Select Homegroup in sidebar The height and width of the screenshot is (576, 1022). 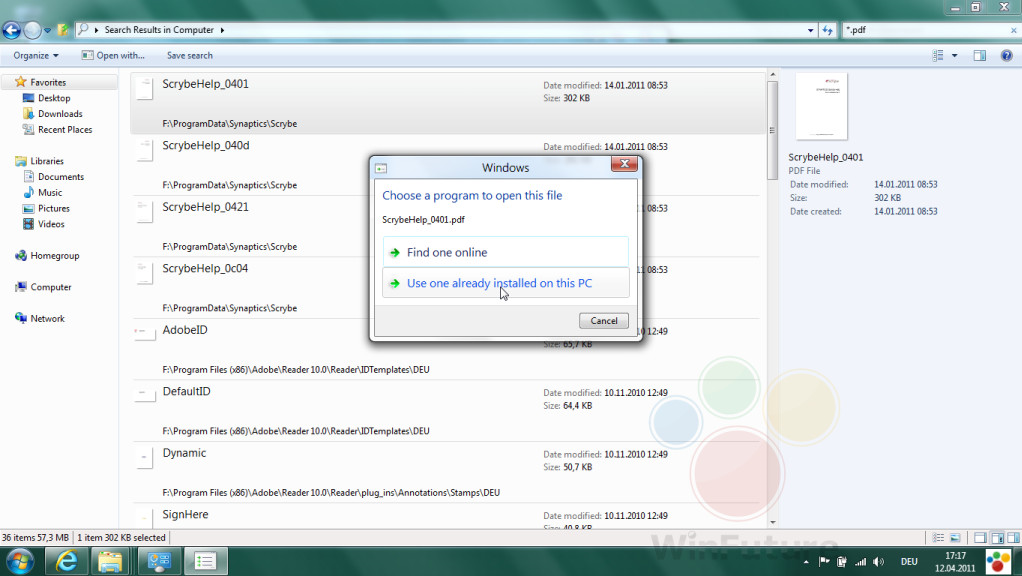point(55,255)
